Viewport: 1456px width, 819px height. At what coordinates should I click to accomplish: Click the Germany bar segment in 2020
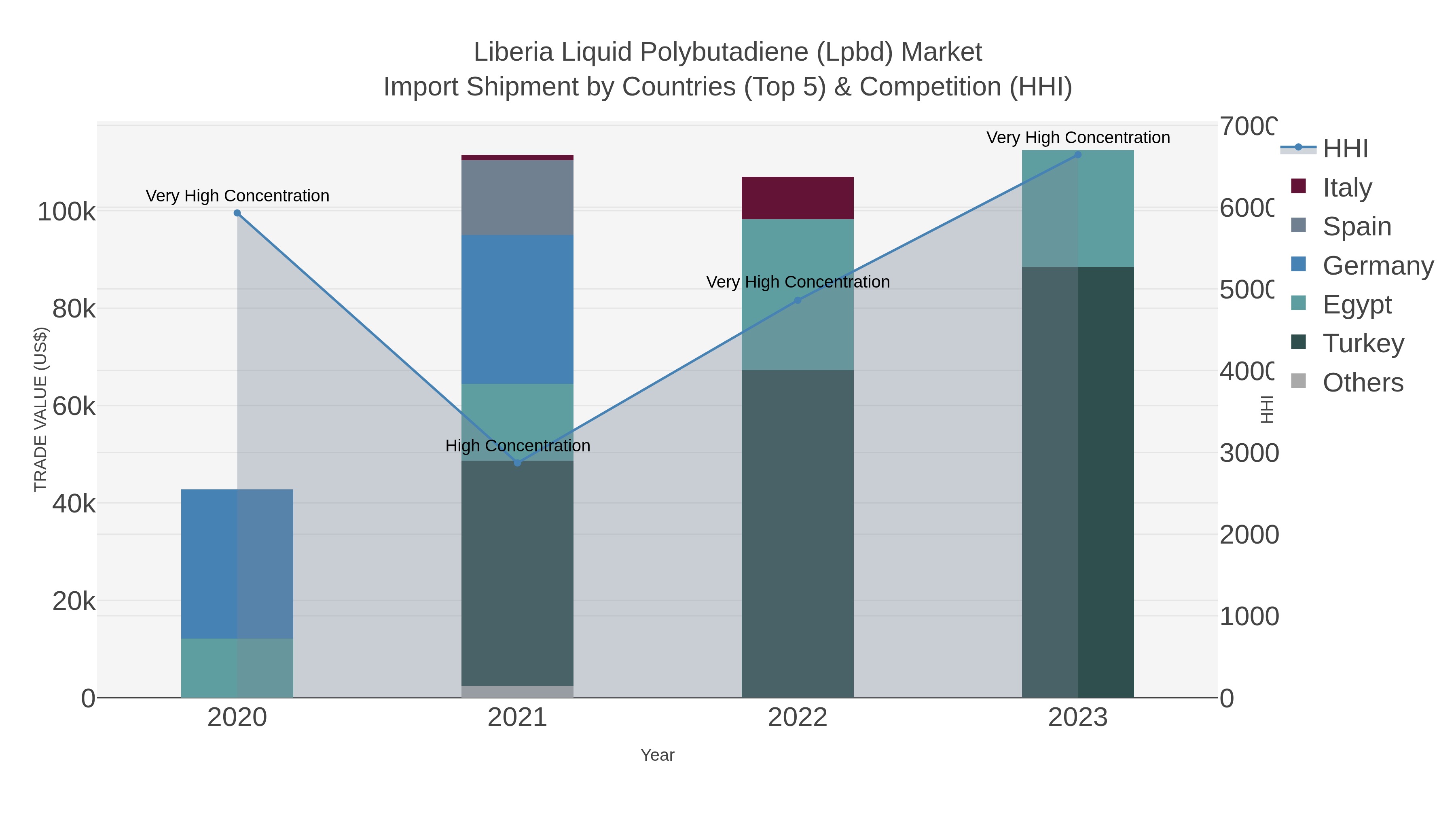pyautogui.click(x=237, y=564)
